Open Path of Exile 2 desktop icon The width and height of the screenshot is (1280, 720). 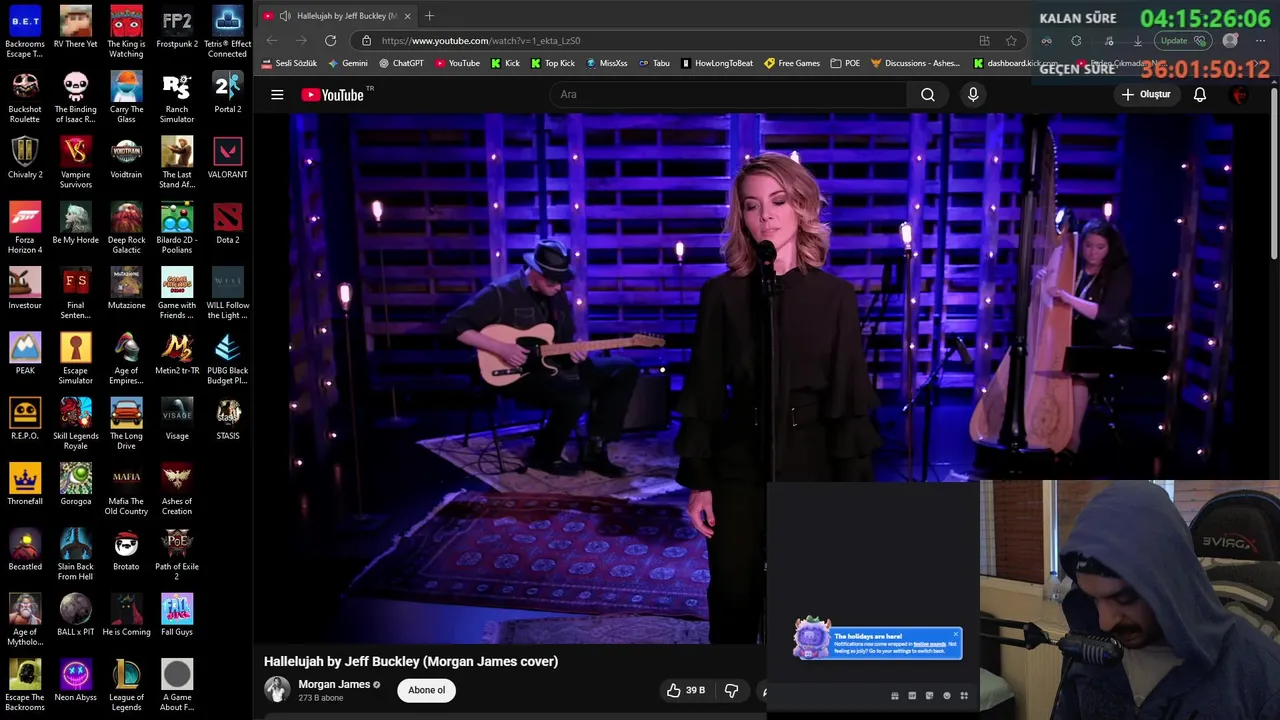point(177,555)
